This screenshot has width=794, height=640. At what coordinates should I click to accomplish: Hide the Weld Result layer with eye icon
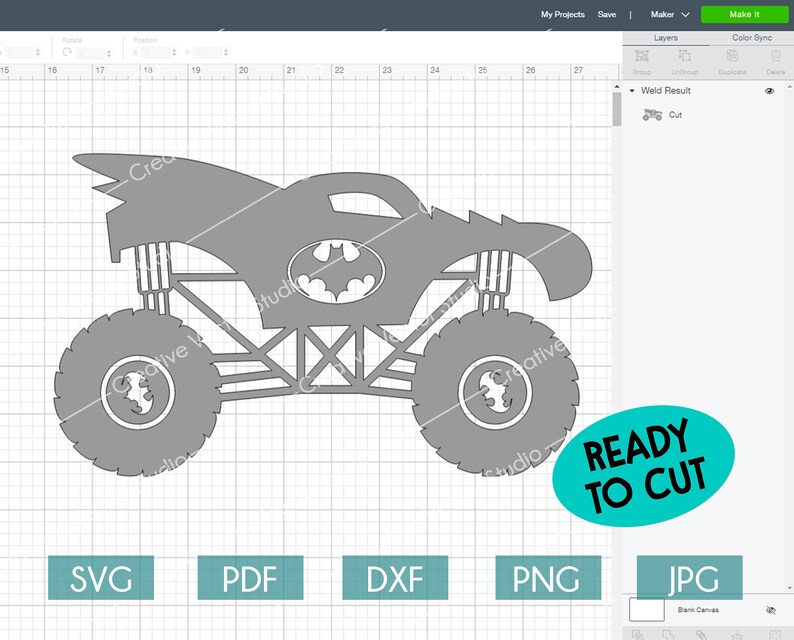point(769,91)
